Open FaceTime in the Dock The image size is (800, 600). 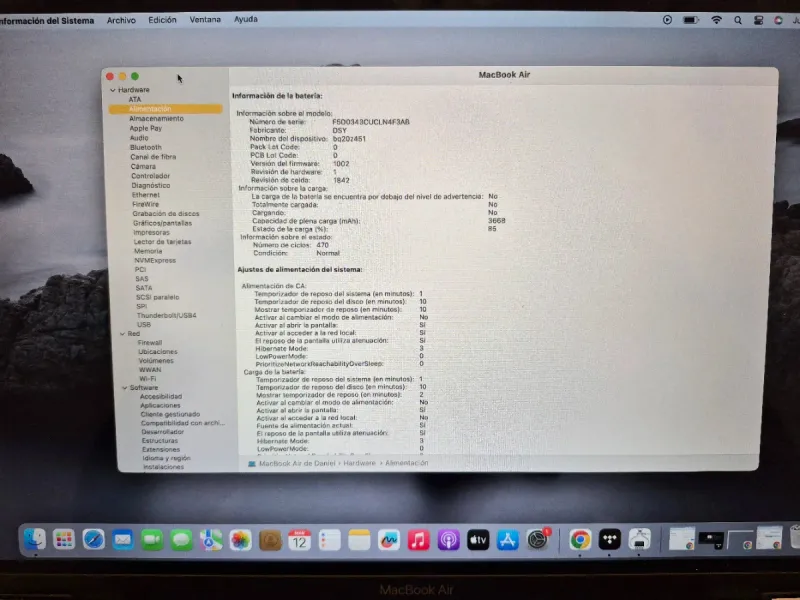click(152, 540)
